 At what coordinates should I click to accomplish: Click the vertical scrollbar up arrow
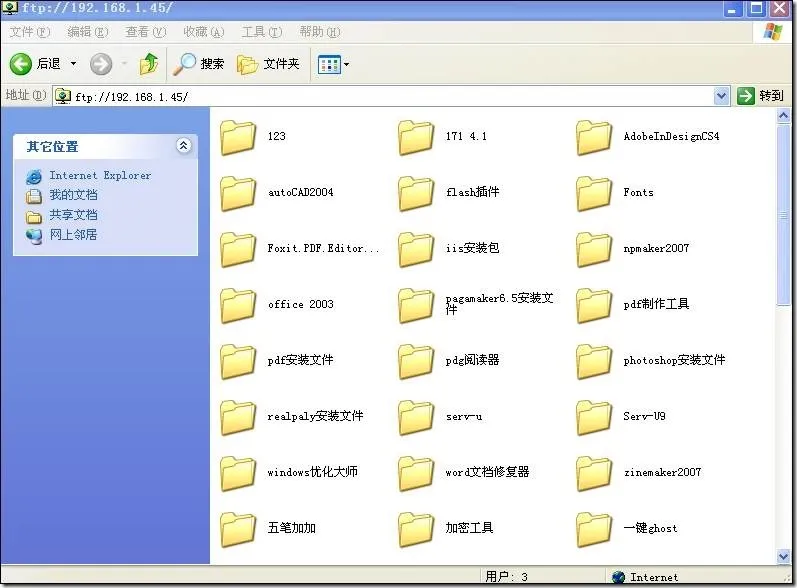point(783,116)
